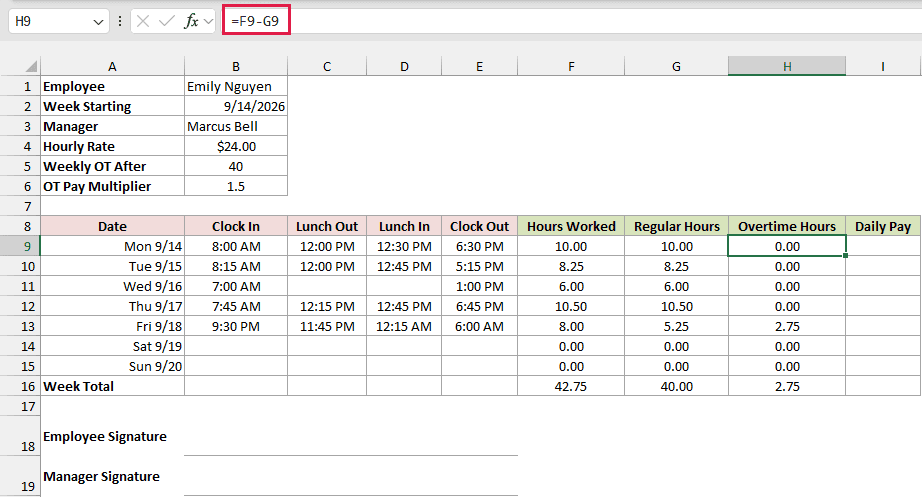Image resolution: width=922 pixels, height=497 pixels.
Task: Click the Hours Worked header cell
Action: tap(571, 226)
